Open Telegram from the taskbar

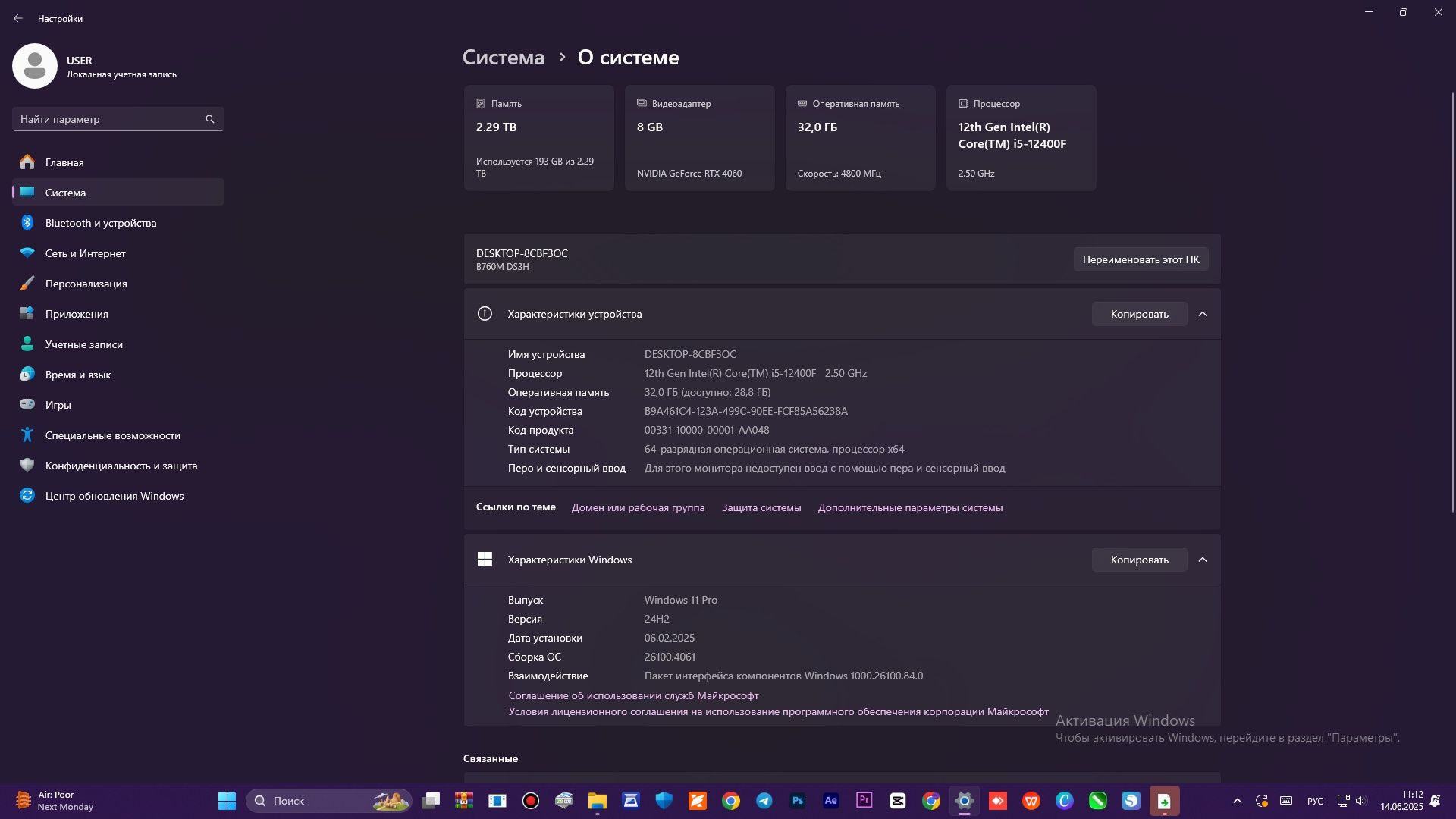[764, 801]
